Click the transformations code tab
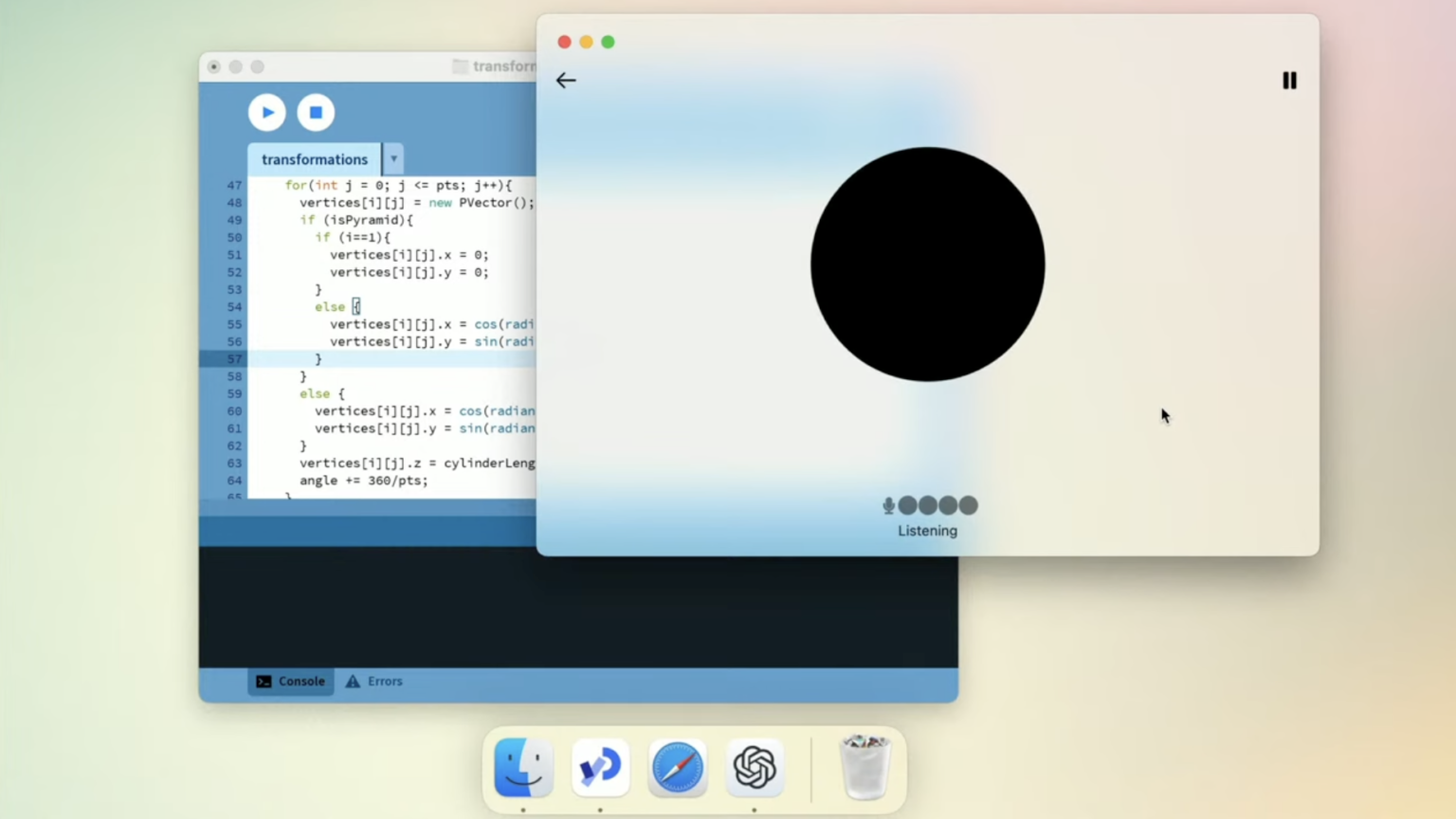 (314, 158)
